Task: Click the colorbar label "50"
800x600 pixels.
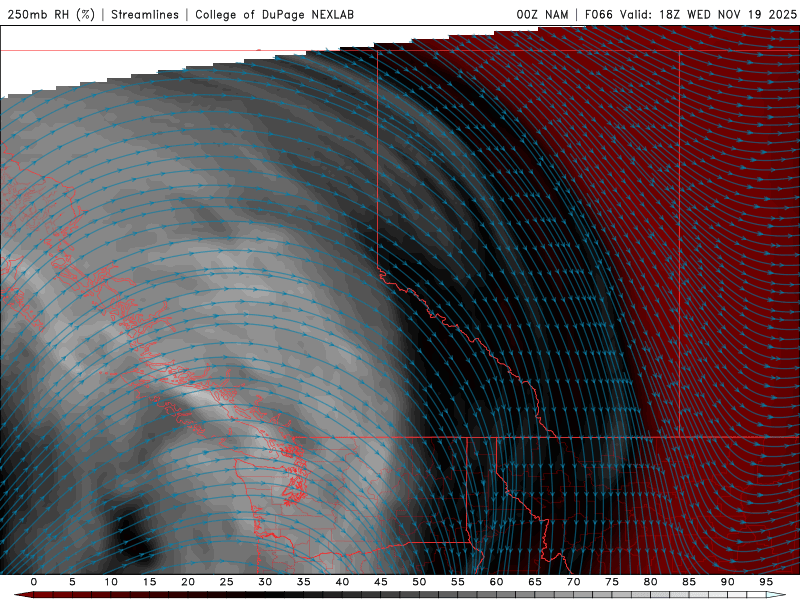Action: pyautogui.click(x=419, y=582)
